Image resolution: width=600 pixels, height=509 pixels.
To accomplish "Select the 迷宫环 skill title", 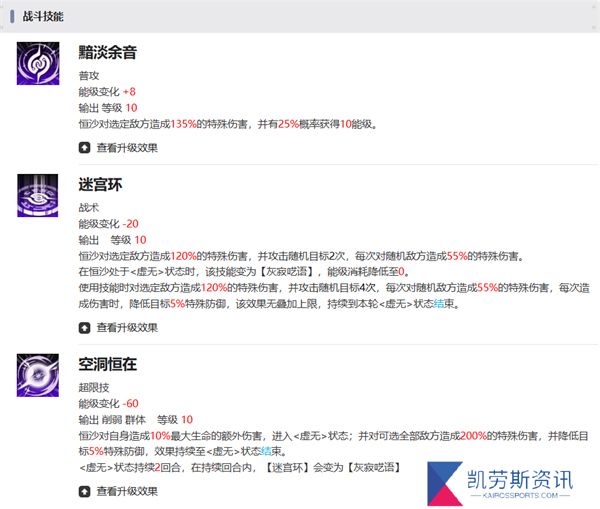I will (x=100, y=184).
